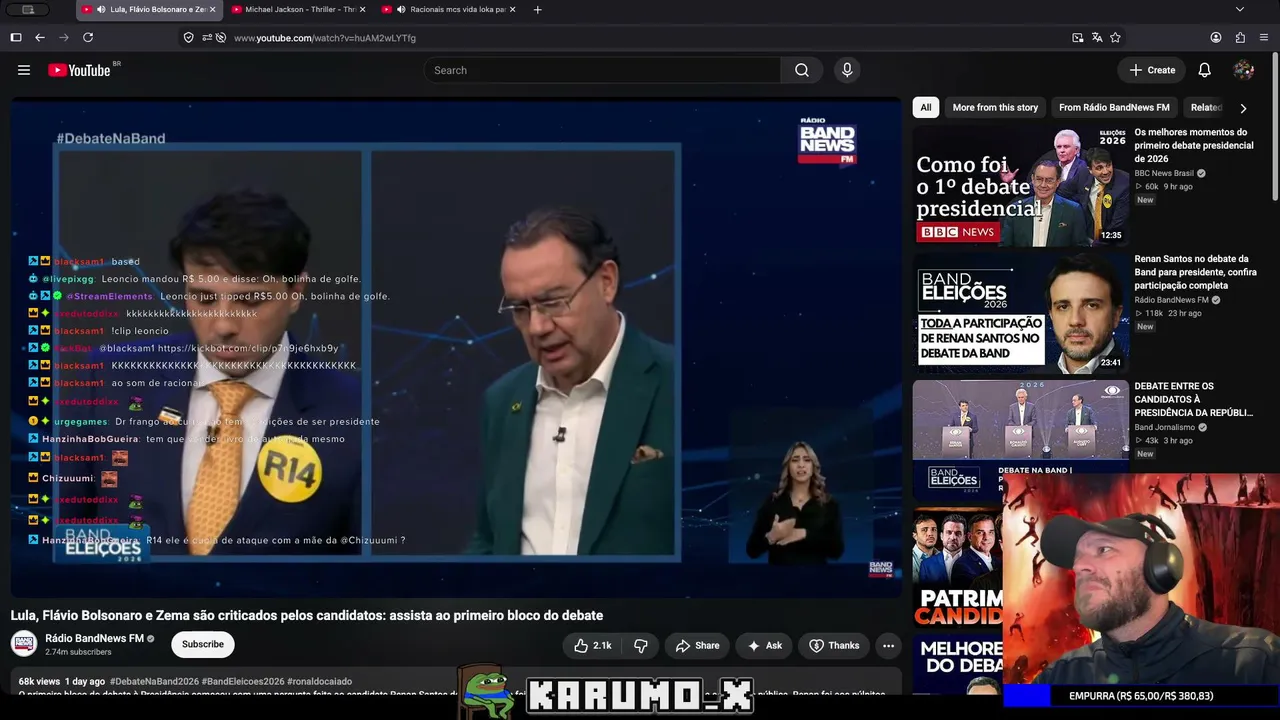Click the search magnifier button
The width and height of the screenshot is (1280, 720).
pos(802,70)
